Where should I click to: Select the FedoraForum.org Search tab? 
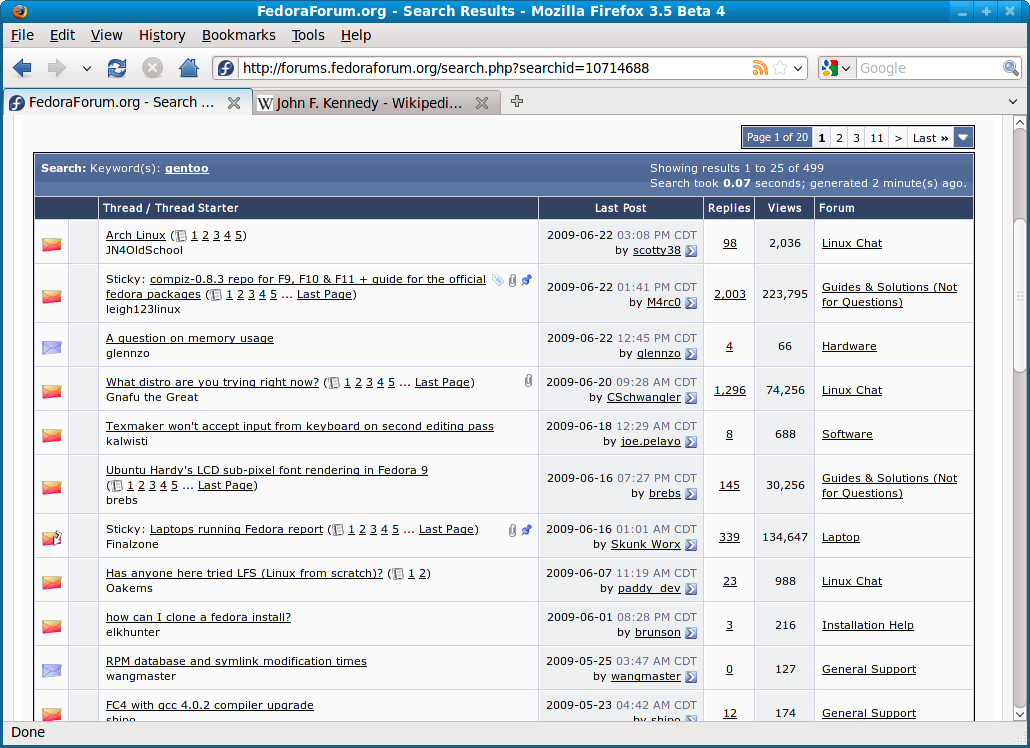click(127, 102)
